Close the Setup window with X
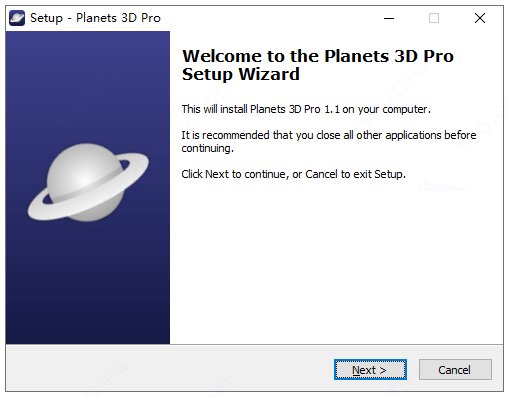This screenshot has height=397, width=508. [480, 18]
